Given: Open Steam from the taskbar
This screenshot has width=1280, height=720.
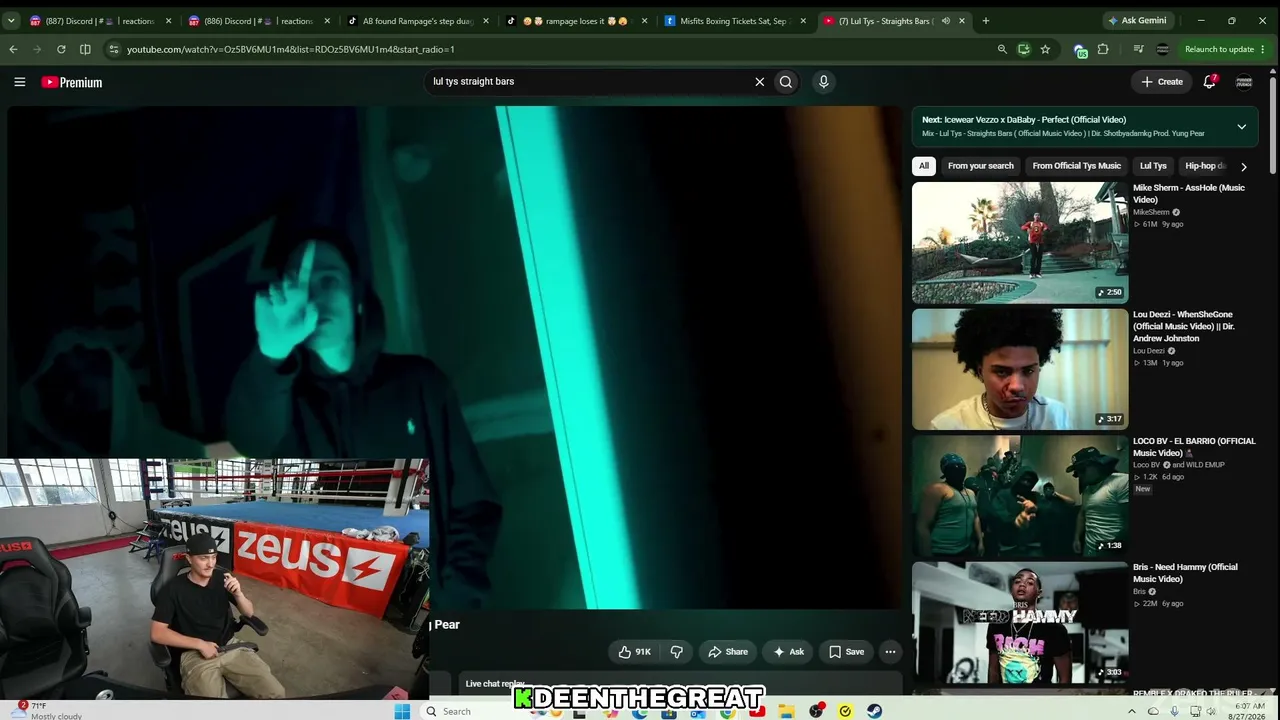Looking at the screenshot, I should coord(874,711).
